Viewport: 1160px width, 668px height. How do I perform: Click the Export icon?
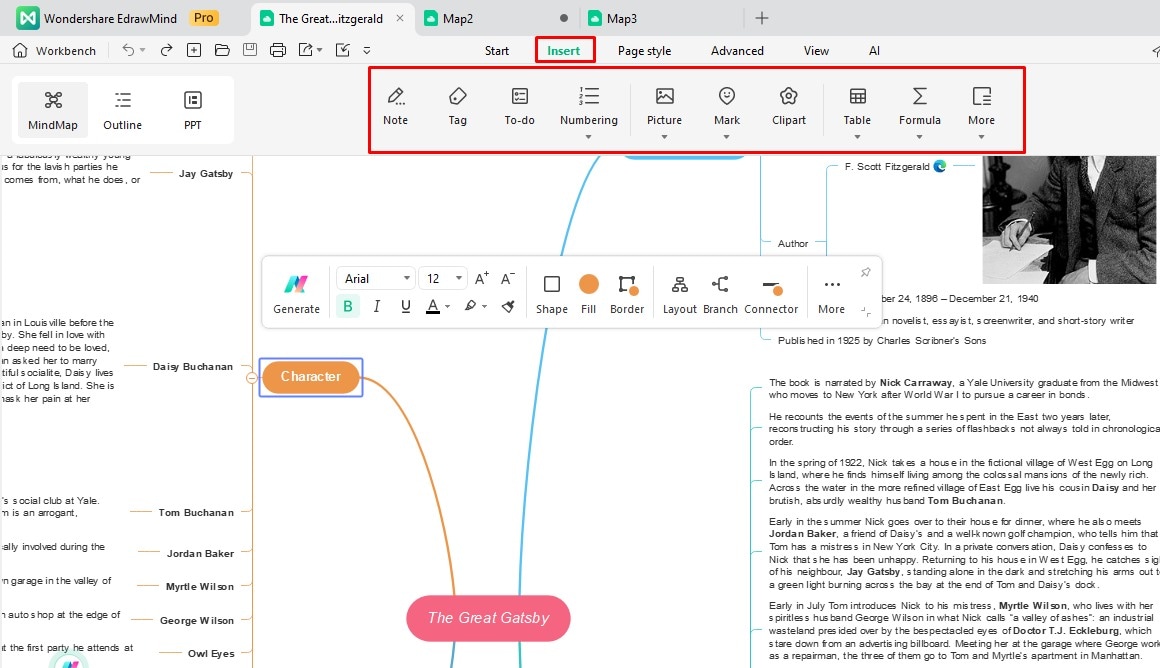306,50
